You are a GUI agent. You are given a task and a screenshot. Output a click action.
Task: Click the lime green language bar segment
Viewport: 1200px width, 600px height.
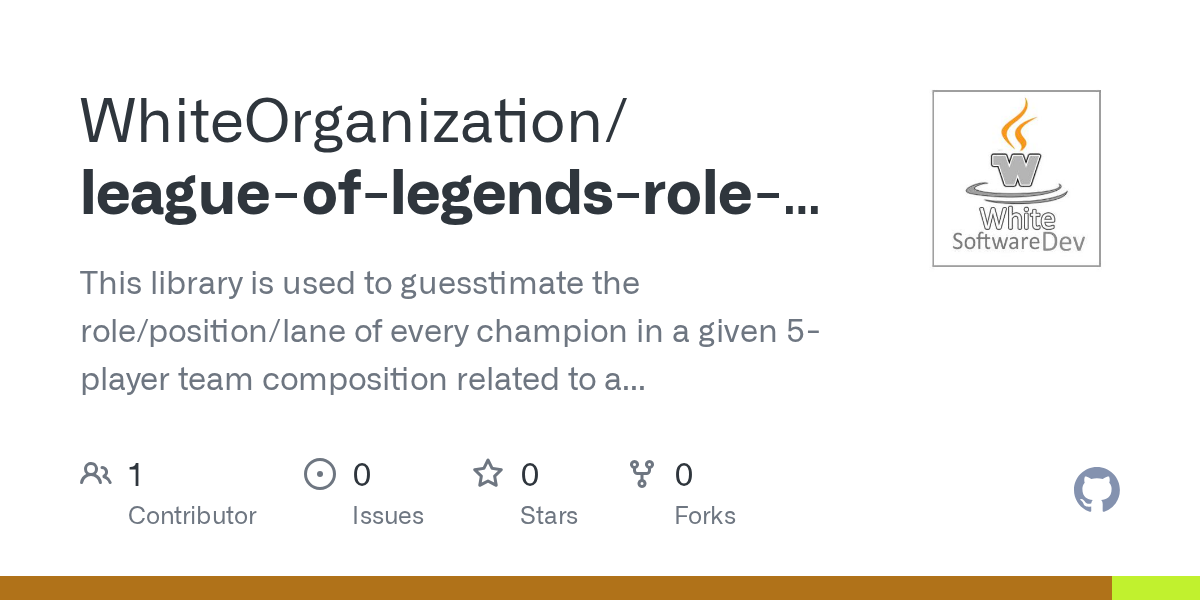pos(1155,588)
